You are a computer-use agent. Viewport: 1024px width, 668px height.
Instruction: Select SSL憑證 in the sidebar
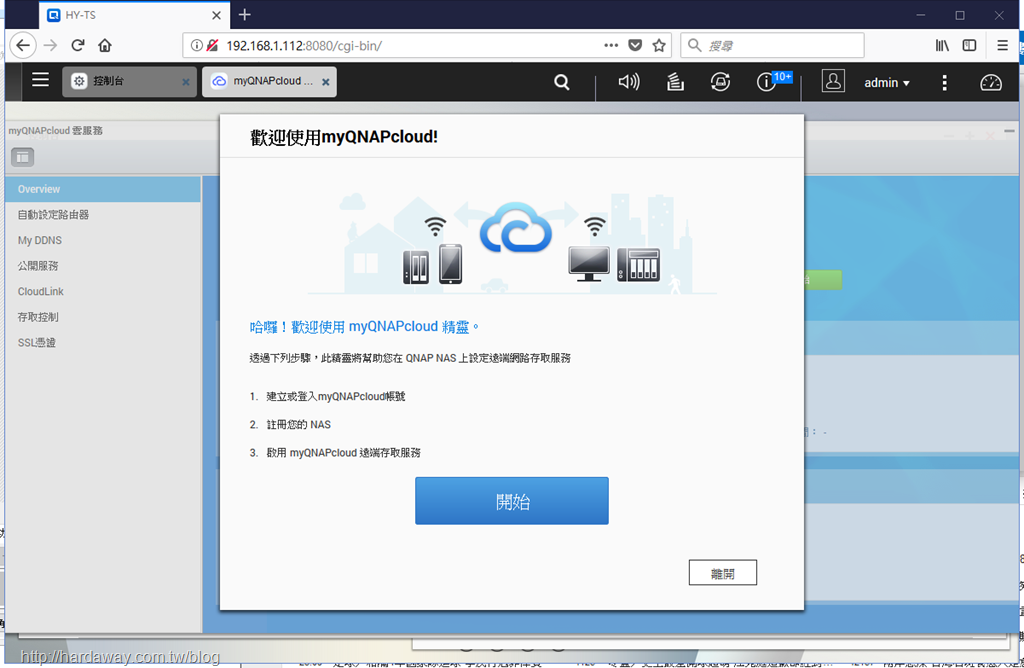coord(103,342)
